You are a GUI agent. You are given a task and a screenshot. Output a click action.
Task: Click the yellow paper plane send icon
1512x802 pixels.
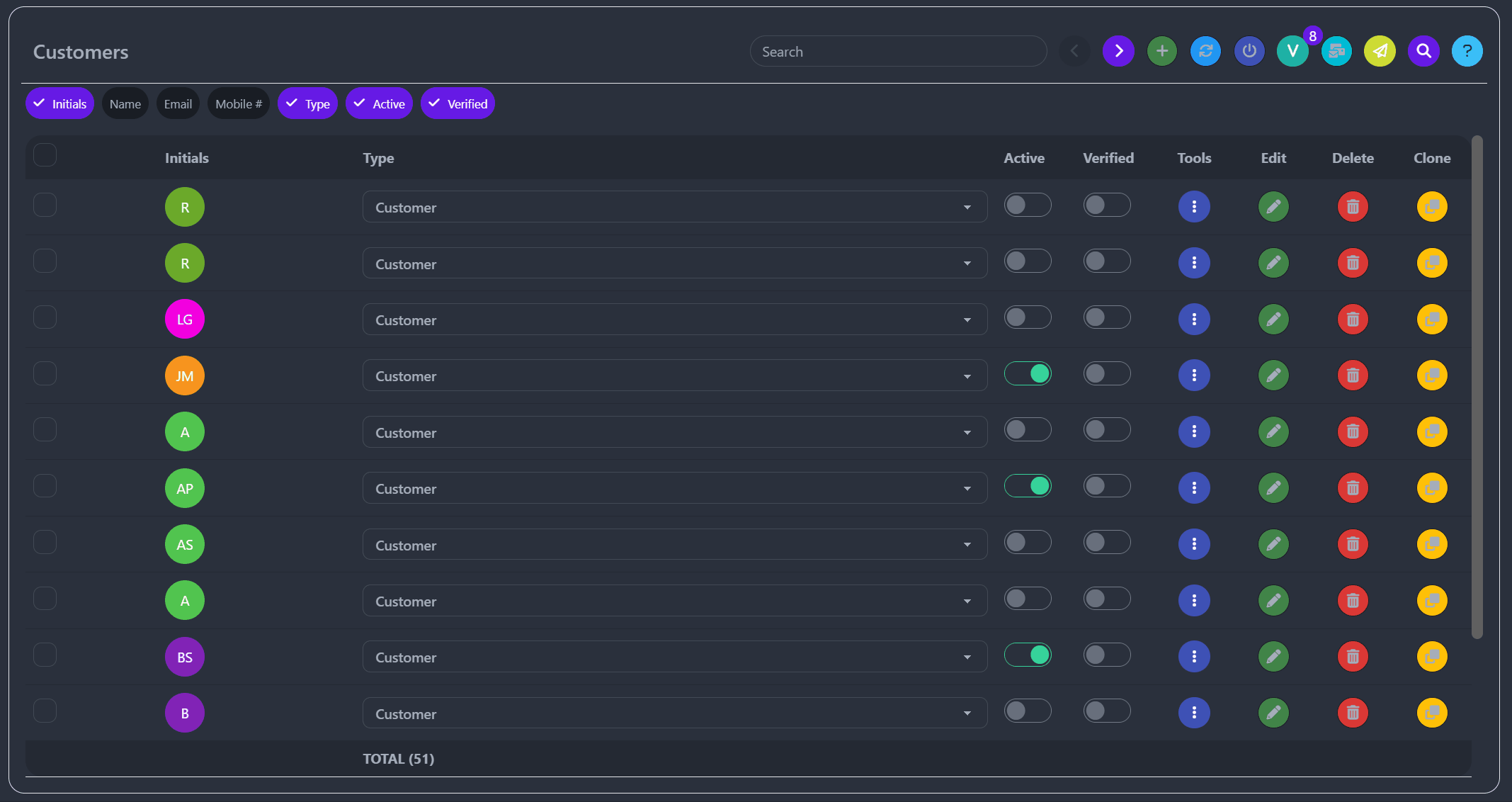[1380, 51]
